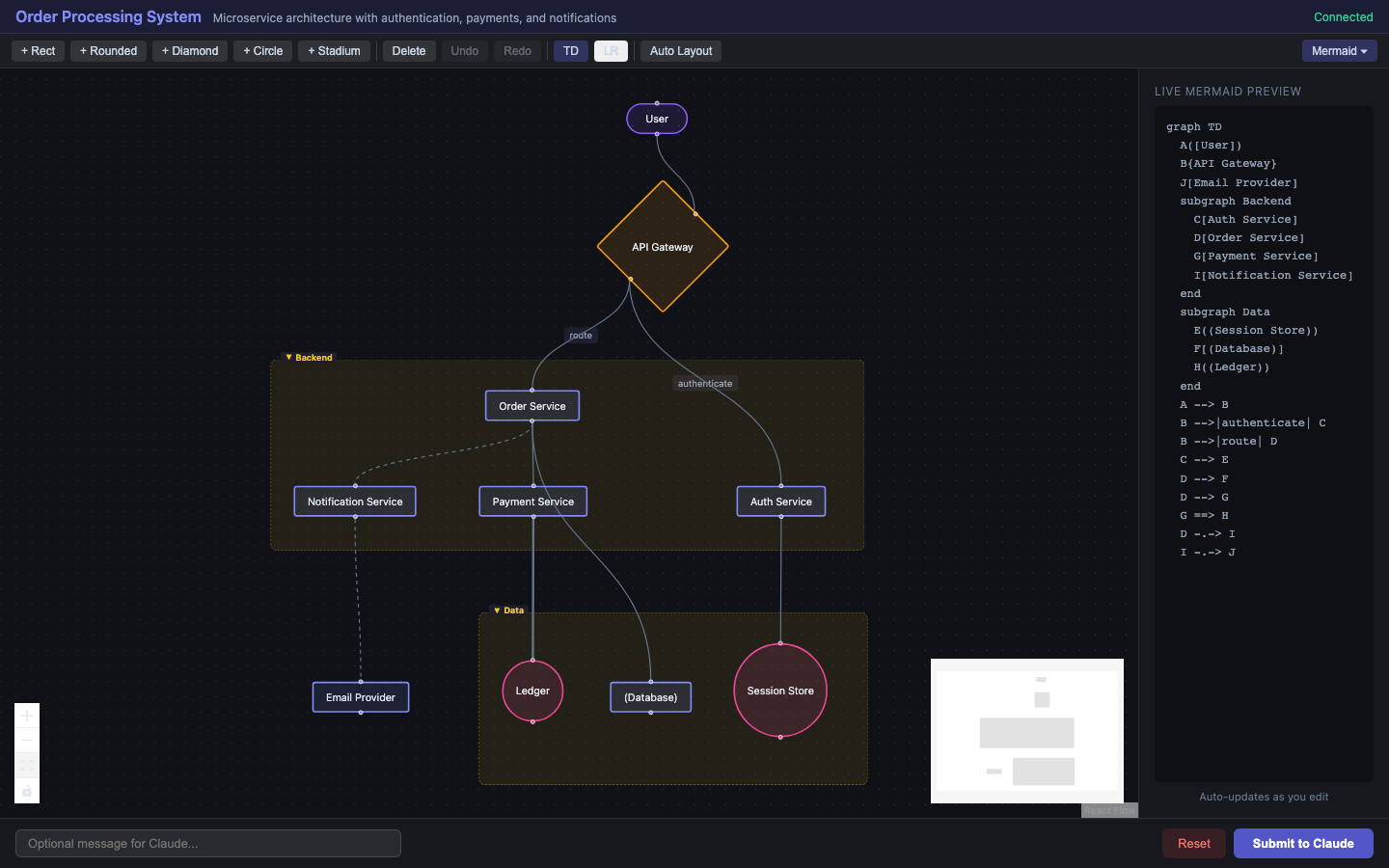Click the Connected status indicator
The height and width of the screenshot is (868, 1389).
pyautogui.click(x=1344, y=17)
